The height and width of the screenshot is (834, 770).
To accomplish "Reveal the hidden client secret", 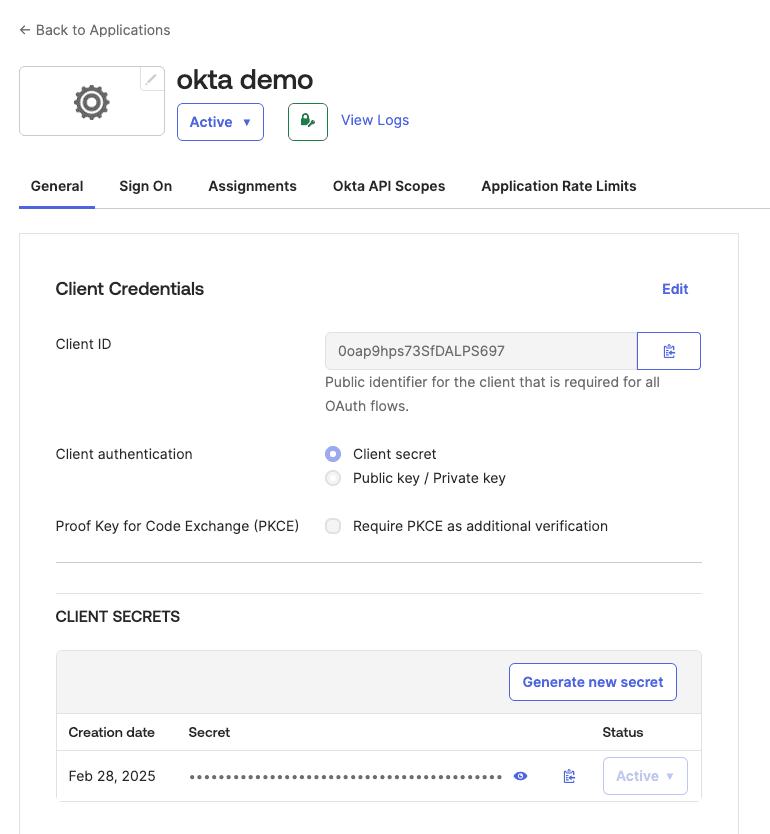I will (x=520, y=776).
